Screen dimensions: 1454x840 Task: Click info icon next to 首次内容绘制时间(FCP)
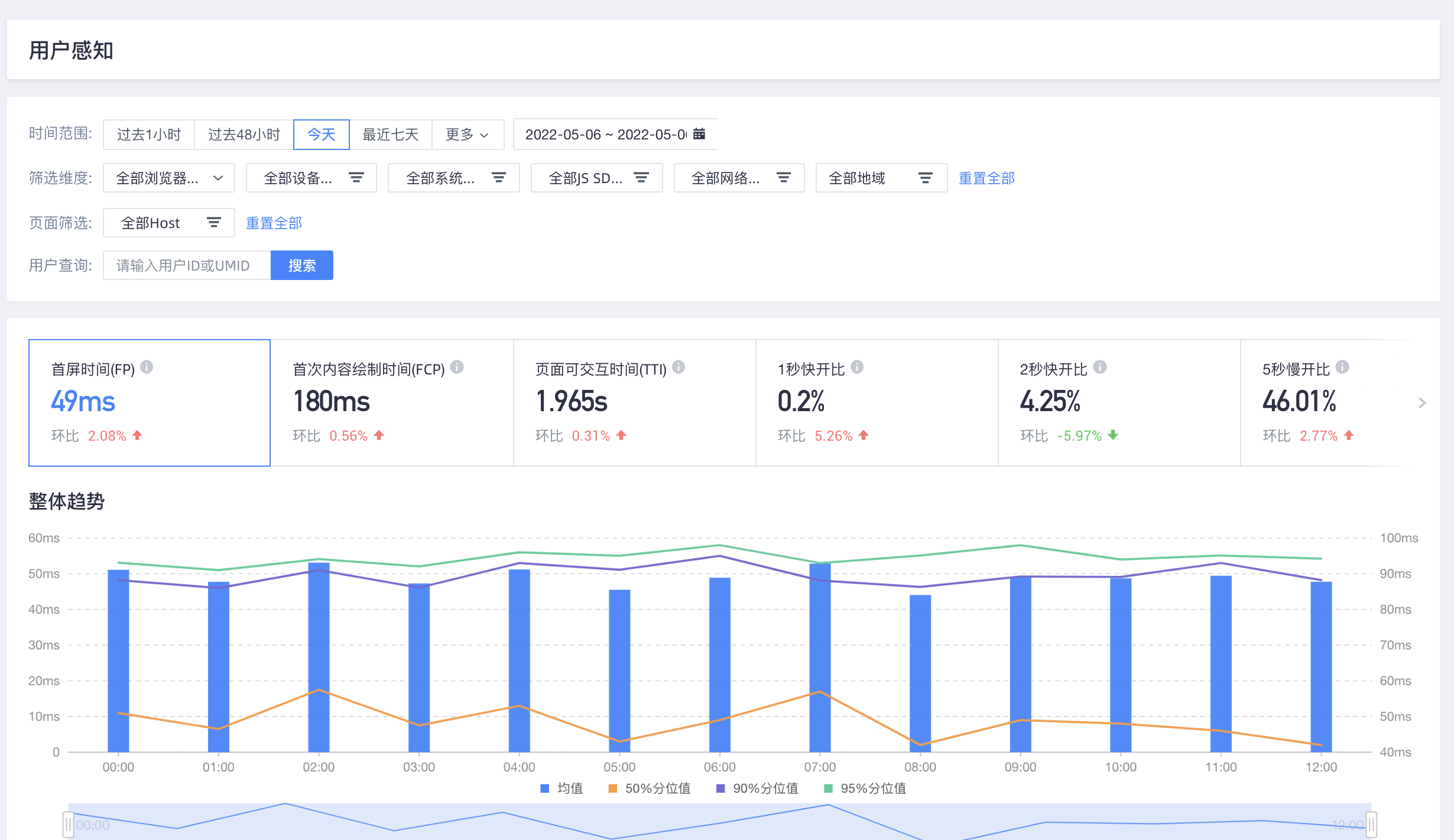[457, 367]
